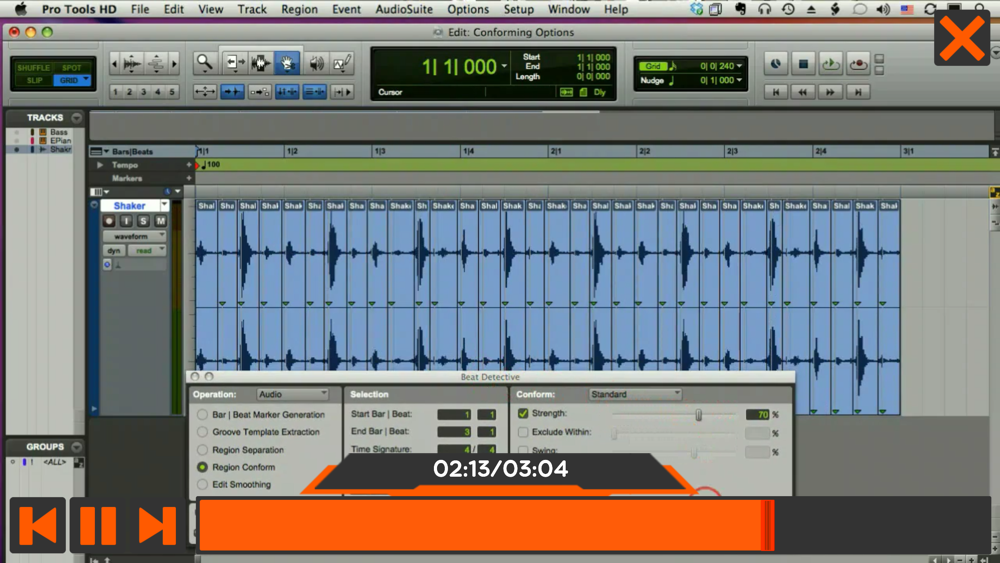Record-enable the Shaker track
This screenshot has width=1000, height=563.
[109, 221]
